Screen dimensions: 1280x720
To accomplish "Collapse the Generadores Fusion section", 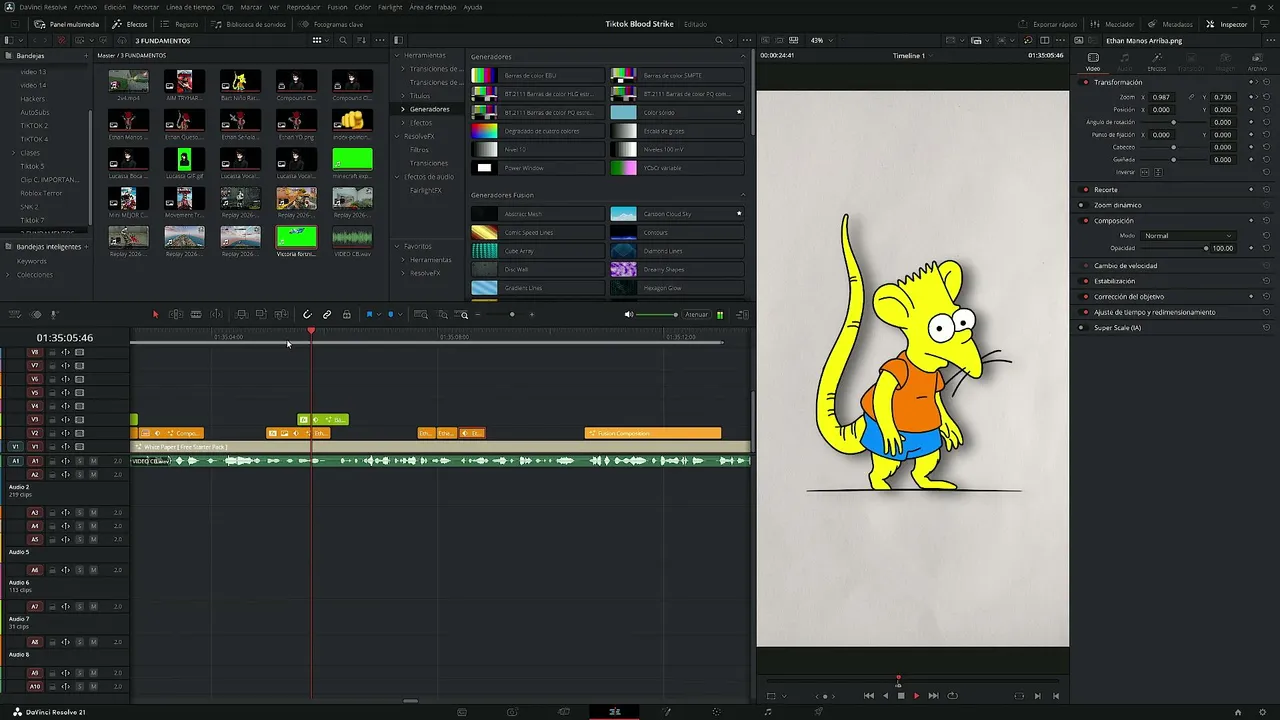I will [x=743, y=195].
